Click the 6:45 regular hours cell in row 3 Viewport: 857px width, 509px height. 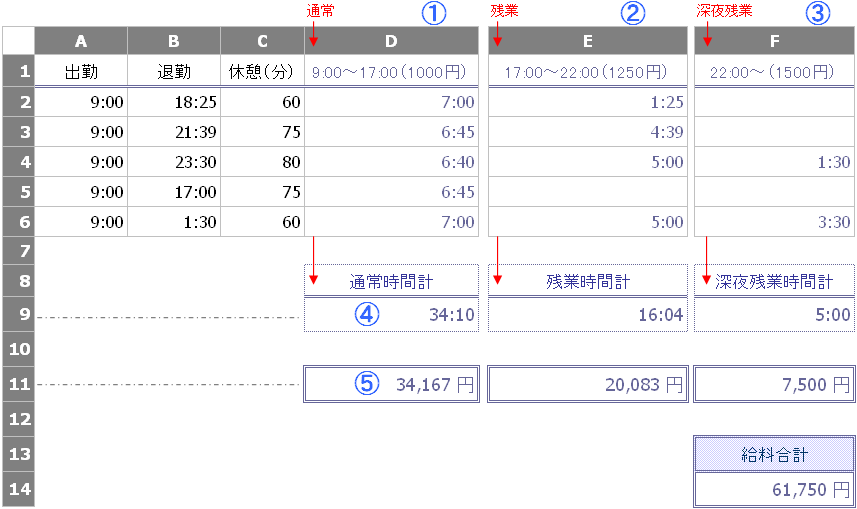(391, 132)
